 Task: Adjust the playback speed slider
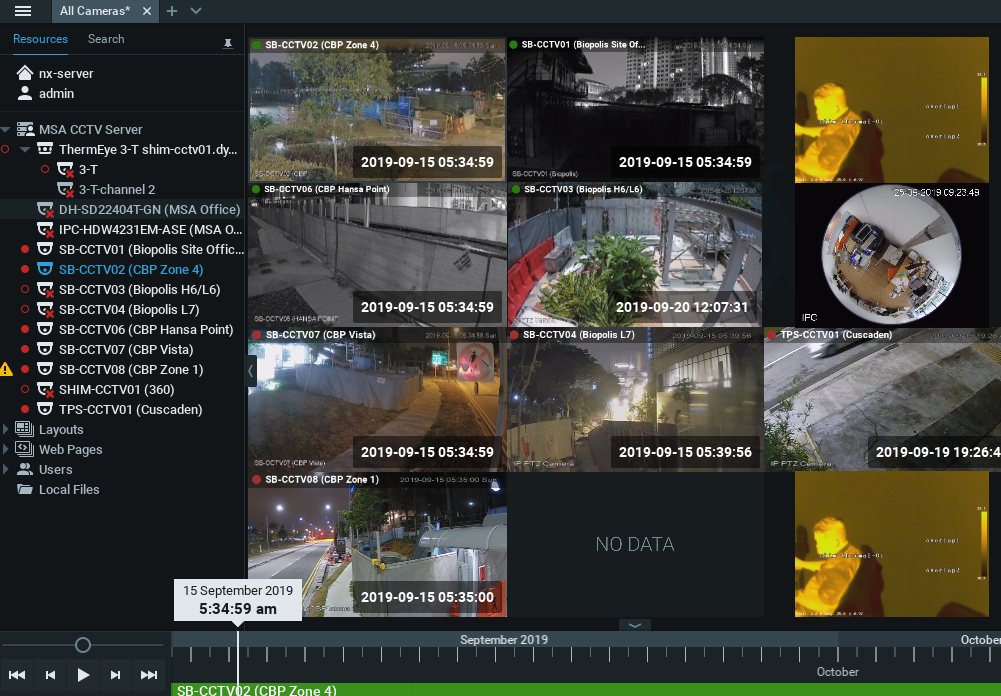click(x=83, y=645)
